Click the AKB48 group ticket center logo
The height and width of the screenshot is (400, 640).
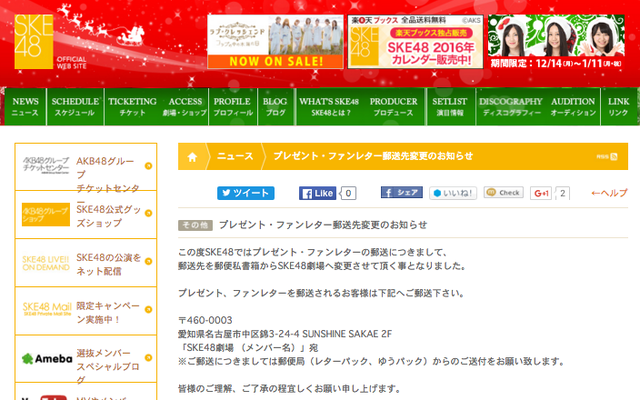[x=46, y=165]
